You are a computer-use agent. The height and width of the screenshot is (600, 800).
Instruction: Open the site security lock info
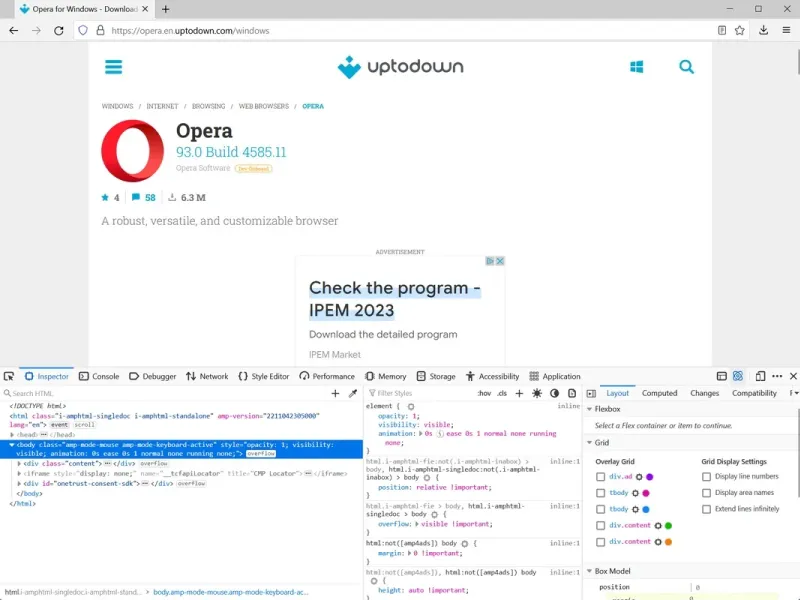pyautogui.click(x=101, y=31)
